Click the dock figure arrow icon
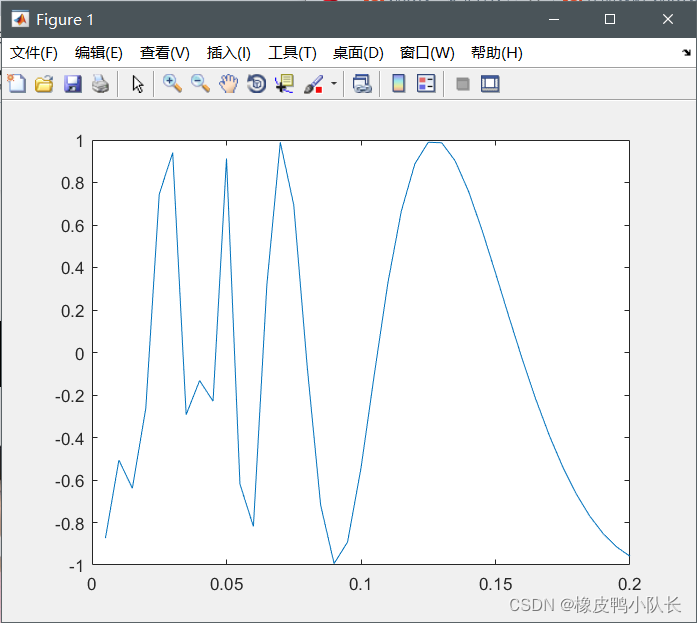Viewport: 697px width, 623px height. point(686,52)
